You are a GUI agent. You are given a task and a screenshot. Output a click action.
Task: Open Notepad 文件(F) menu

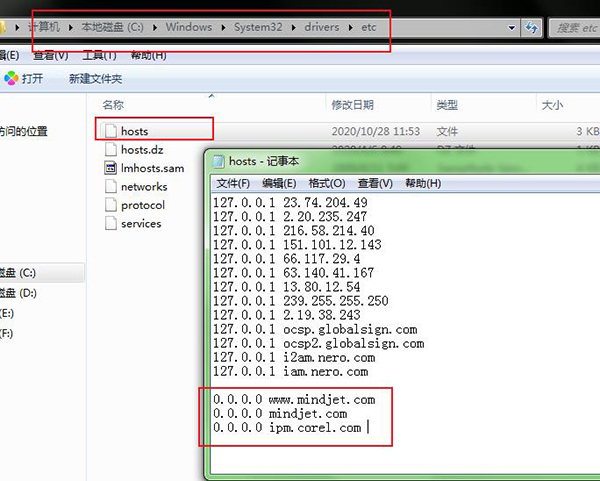(x=233, y=183)
